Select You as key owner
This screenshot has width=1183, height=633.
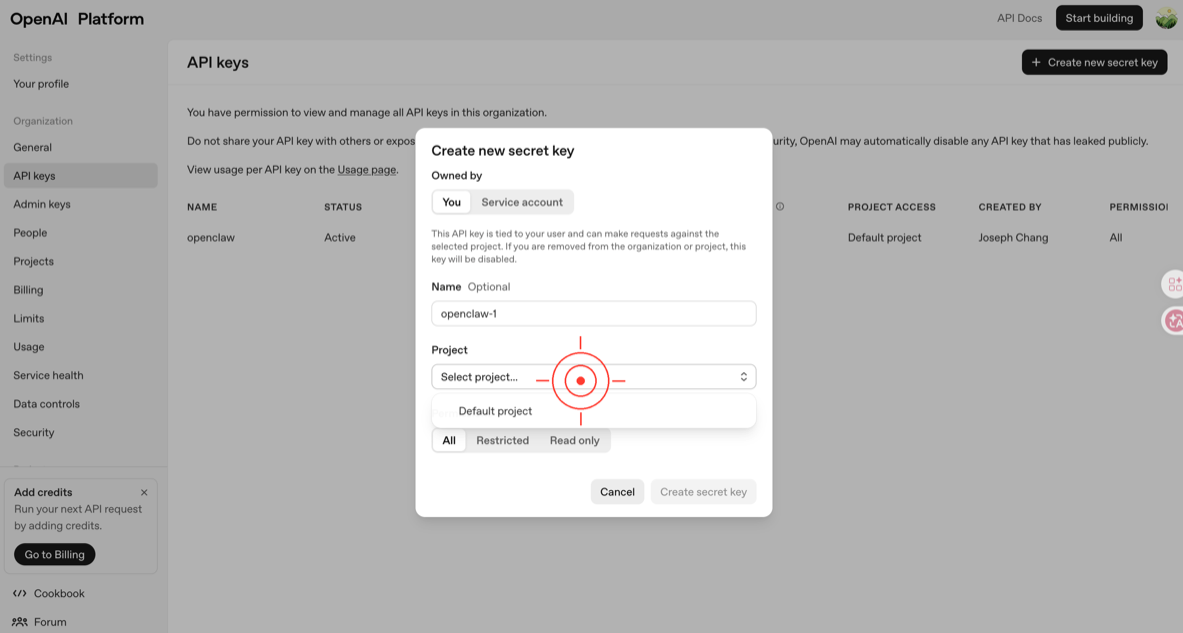tap(451, 202)
